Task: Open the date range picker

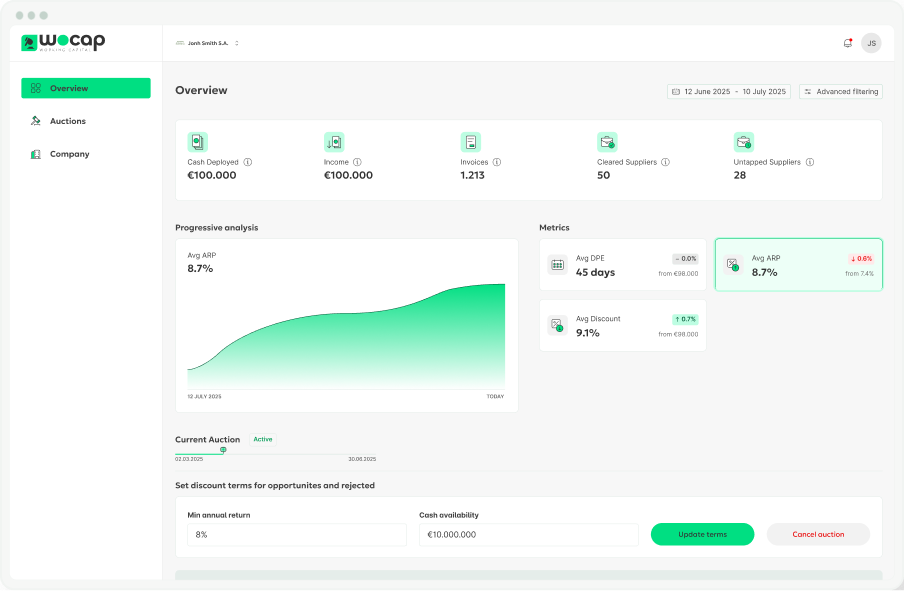Action: [x=728, y=92]
